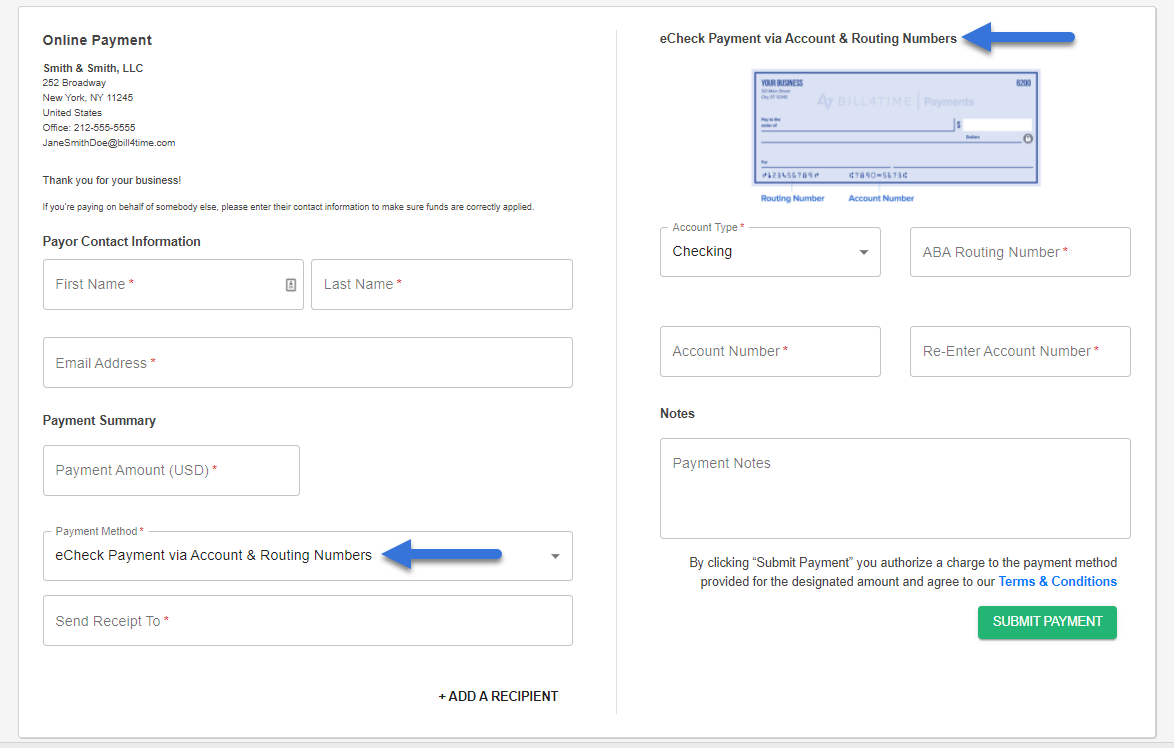1174x748 pixels.
Task: Expand the Payment Method dropdown arrow
Action: [555, 556]
